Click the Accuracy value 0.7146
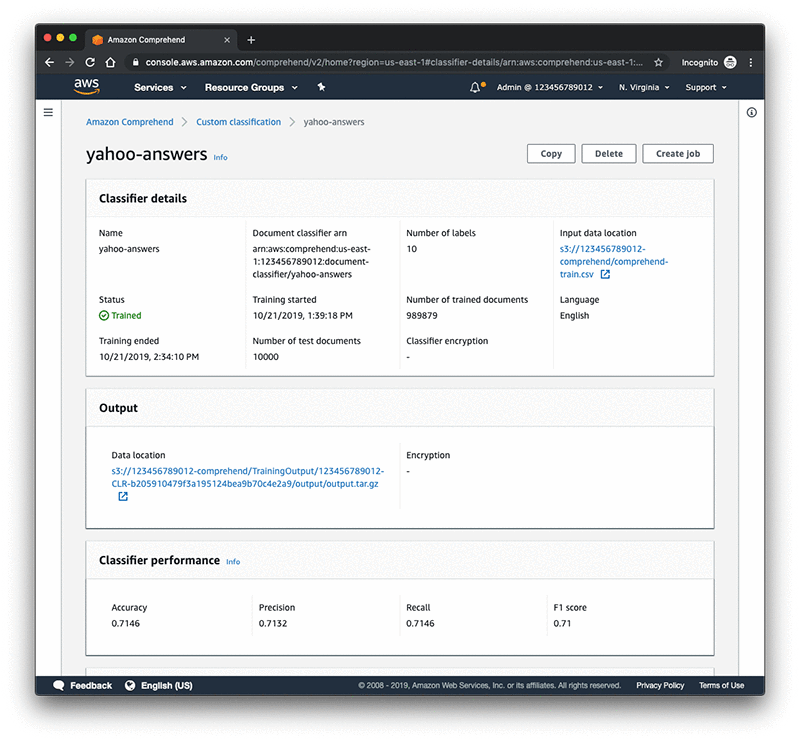 point(126,623)
